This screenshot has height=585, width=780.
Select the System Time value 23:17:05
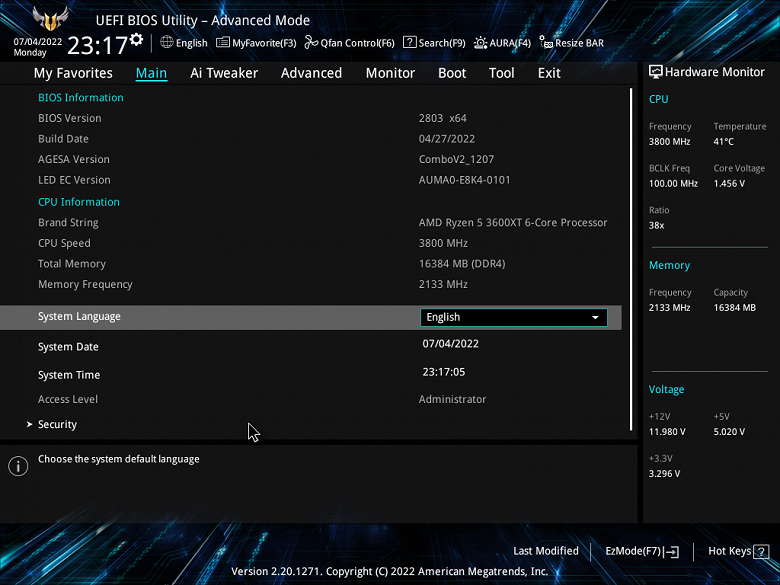pyautogui.click(x=444, y=372)
